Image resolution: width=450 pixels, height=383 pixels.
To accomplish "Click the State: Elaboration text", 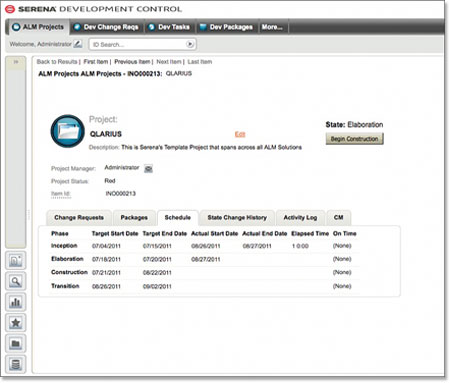I will 354,125.
